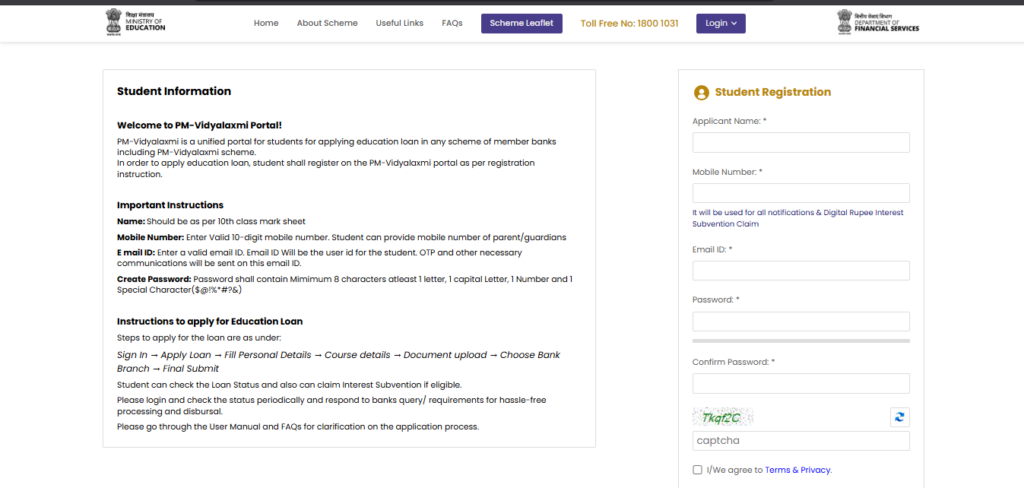Click the captcha text input box

point(800,441)
